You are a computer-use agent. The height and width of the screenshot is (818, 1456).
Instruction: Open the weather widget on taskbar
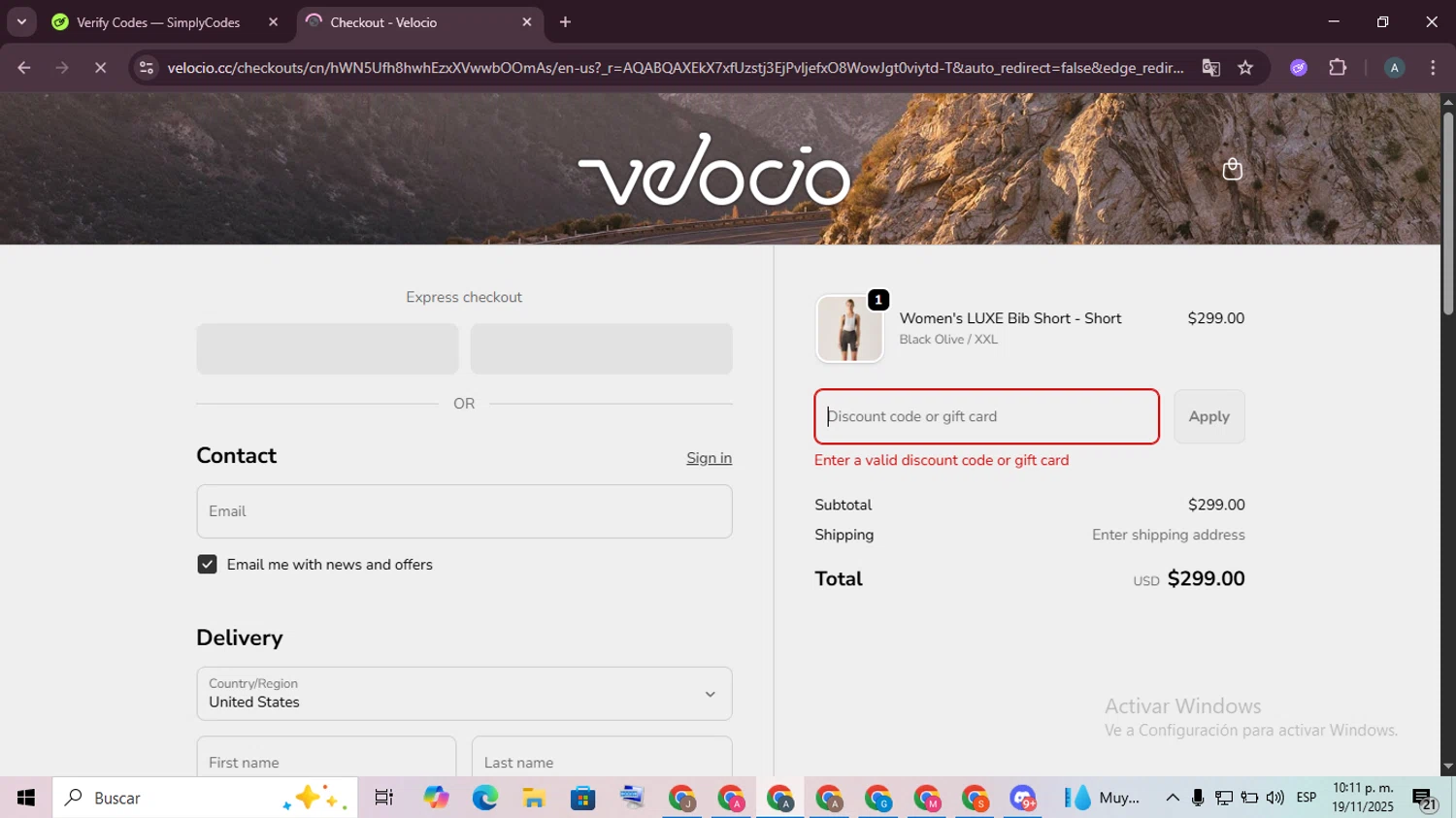1102,798
